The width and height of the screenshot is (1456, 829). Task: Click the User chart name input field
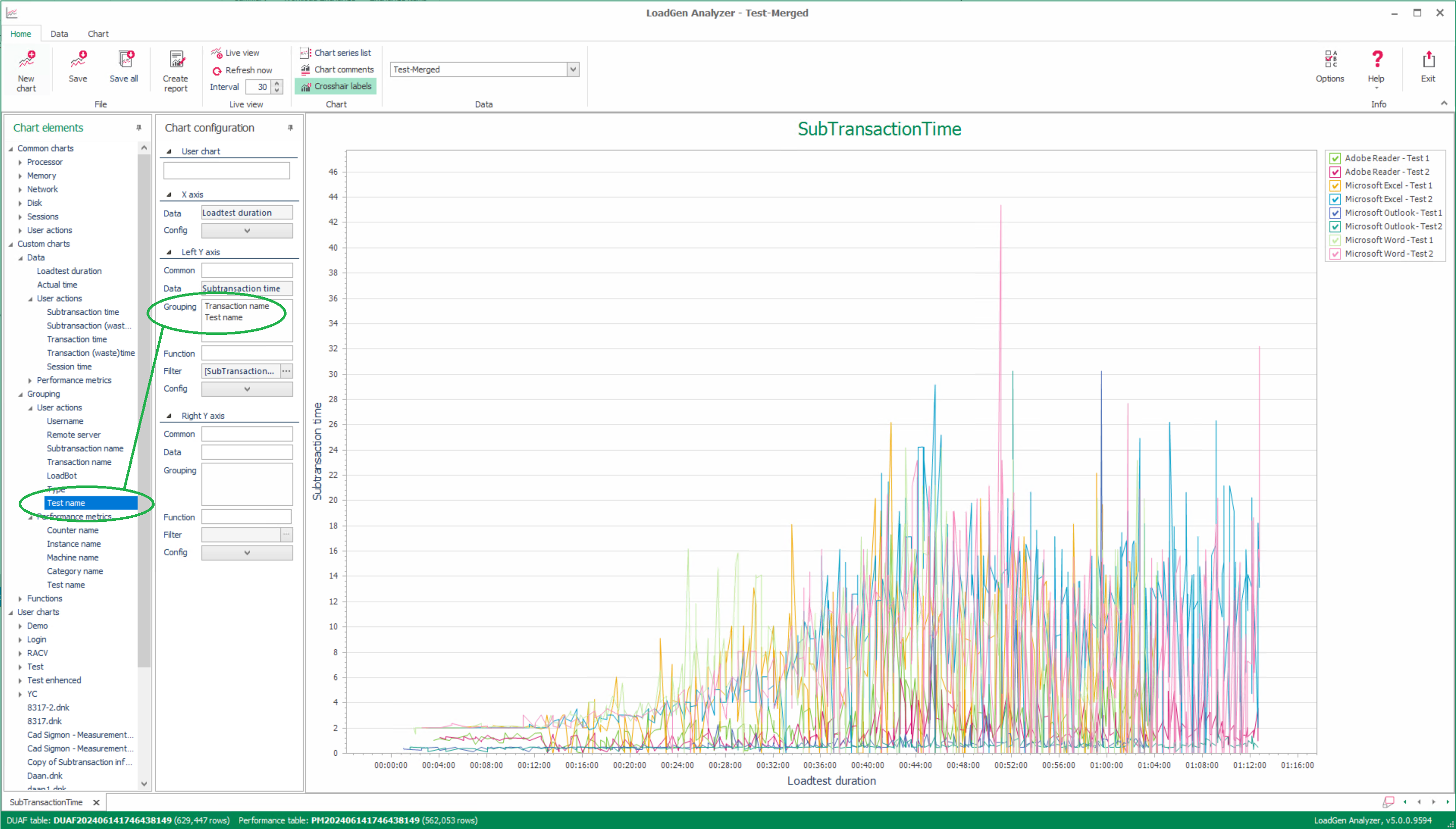click(226, 171)
